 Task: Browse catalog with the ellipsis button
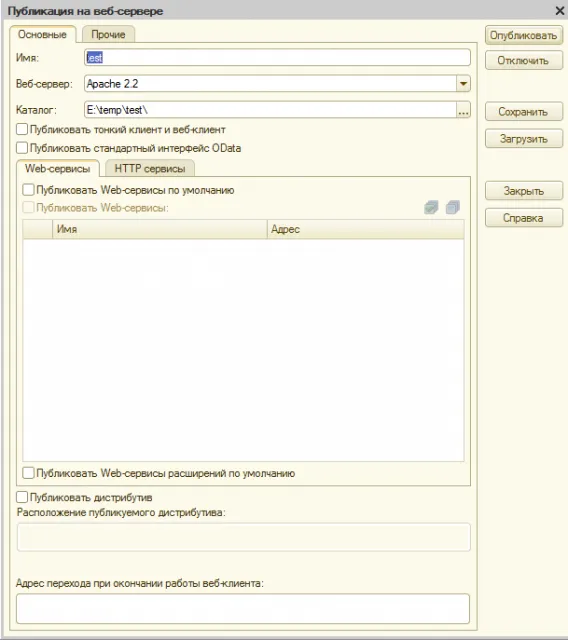(x=463, y=110)
